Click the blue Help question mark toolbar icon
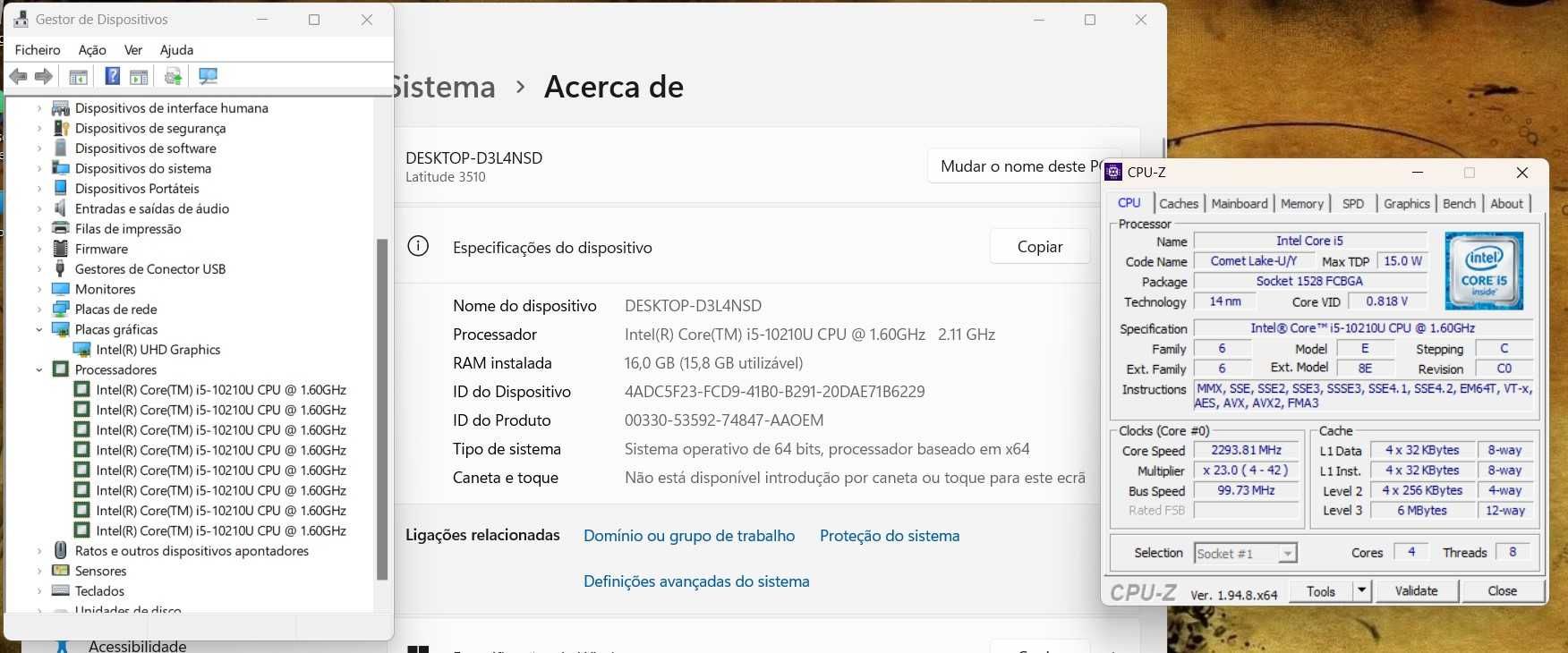 click(112, 76)
